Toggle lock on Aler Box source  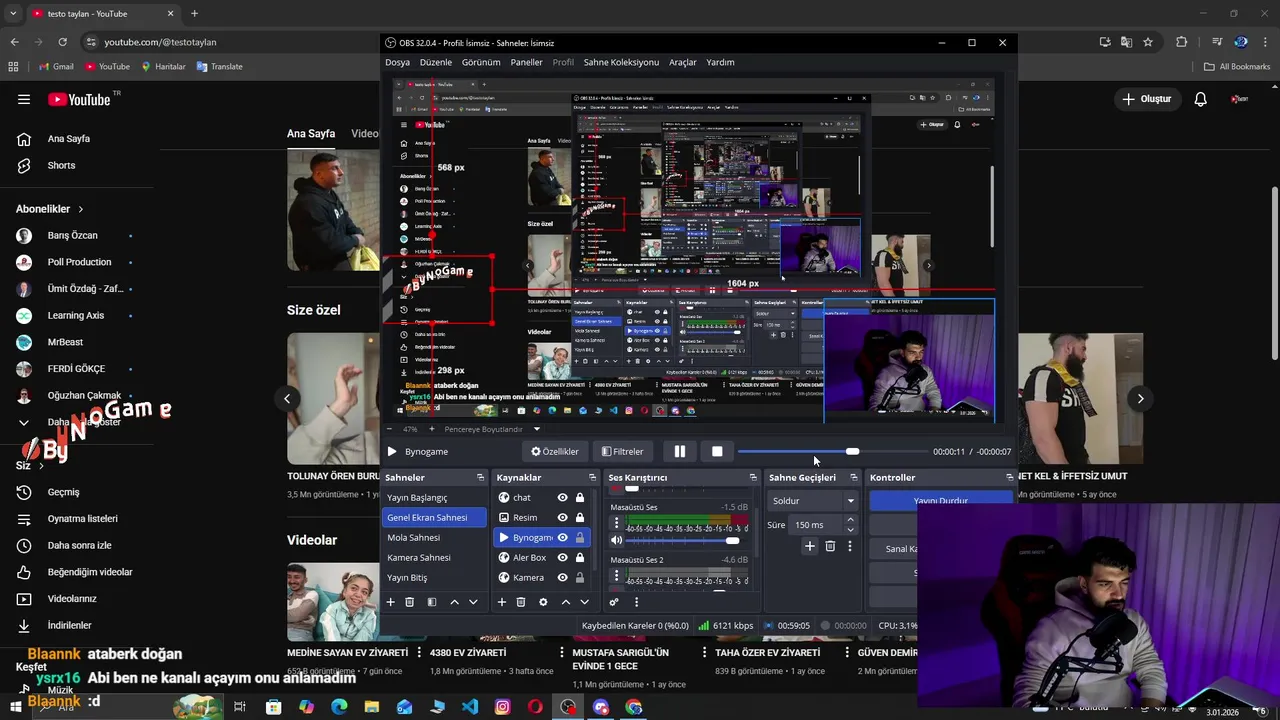(580, 557)
